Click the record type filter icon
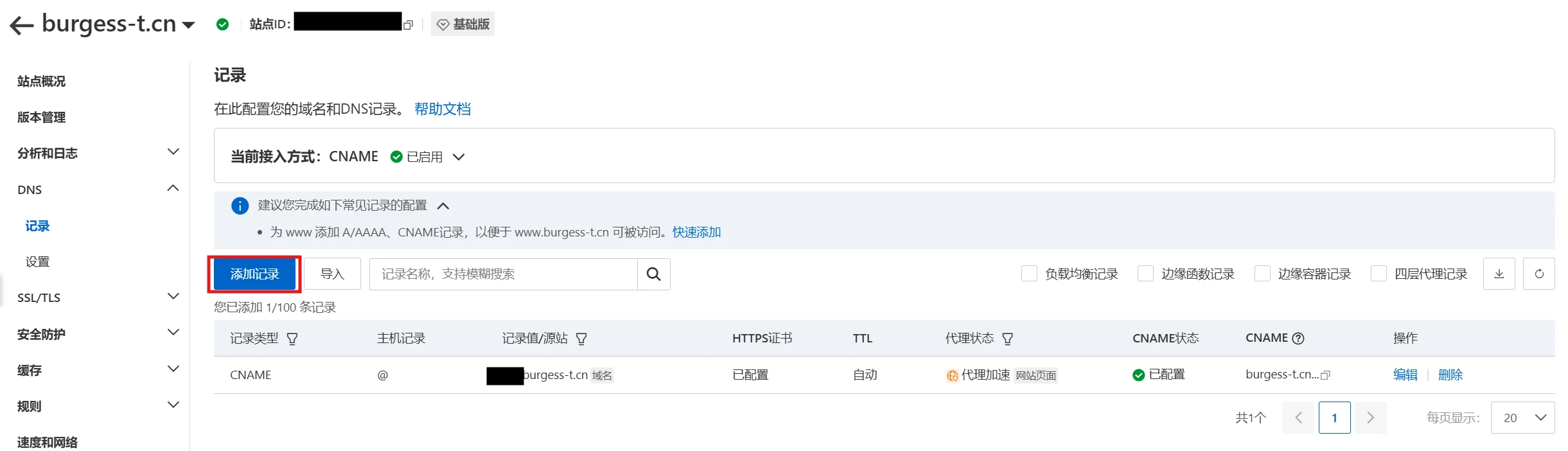1568x451 pixels. (x=292, y=339)
